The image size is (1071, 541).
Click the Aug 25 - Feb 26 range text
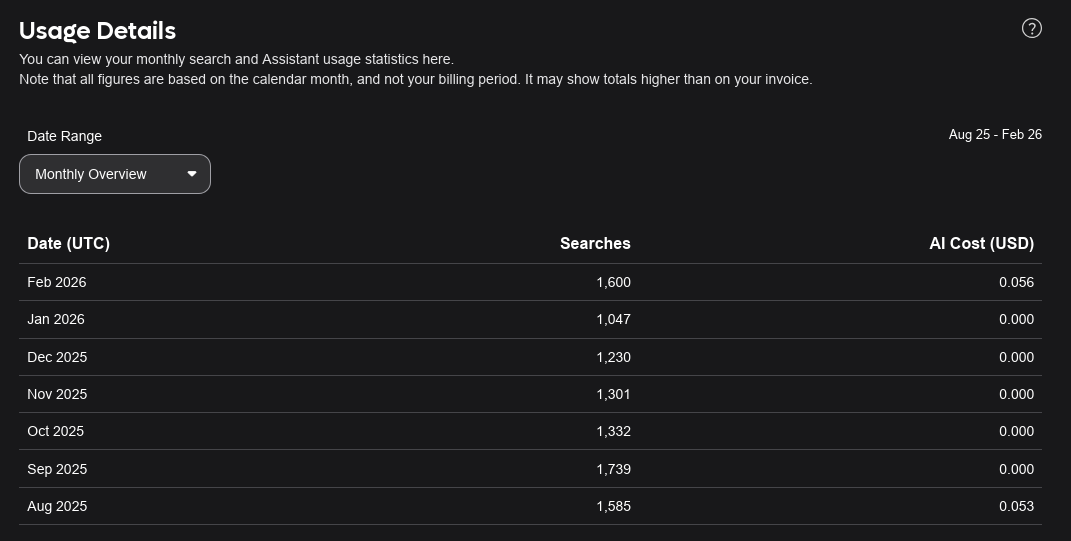995,135
